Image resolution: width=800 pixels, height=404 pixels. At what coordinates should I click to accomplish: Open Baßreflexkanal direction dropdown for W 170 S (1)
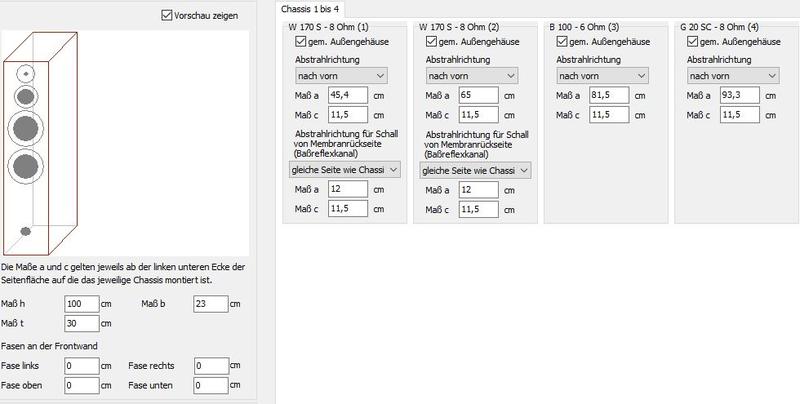pos(345,170)
